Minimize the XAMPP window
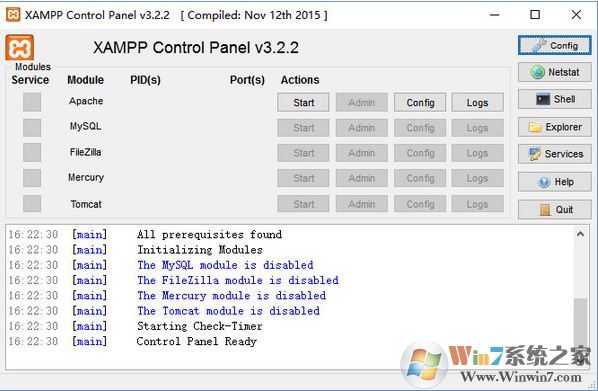The height and width of the screenshot is (391, 598). (x=495, y=15)
